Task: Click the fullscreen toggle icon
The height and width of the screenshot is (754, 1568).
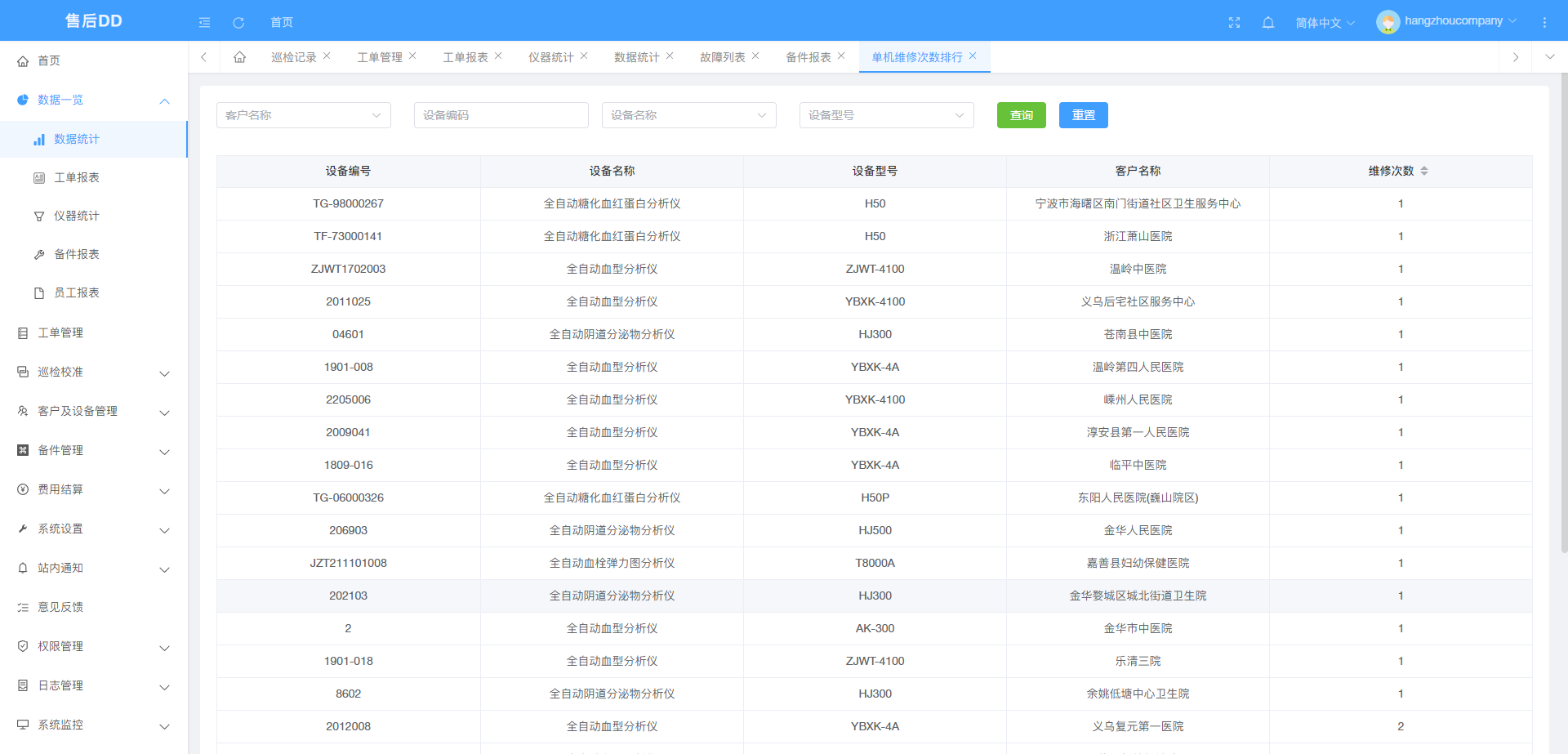Action: [1234, 21]
